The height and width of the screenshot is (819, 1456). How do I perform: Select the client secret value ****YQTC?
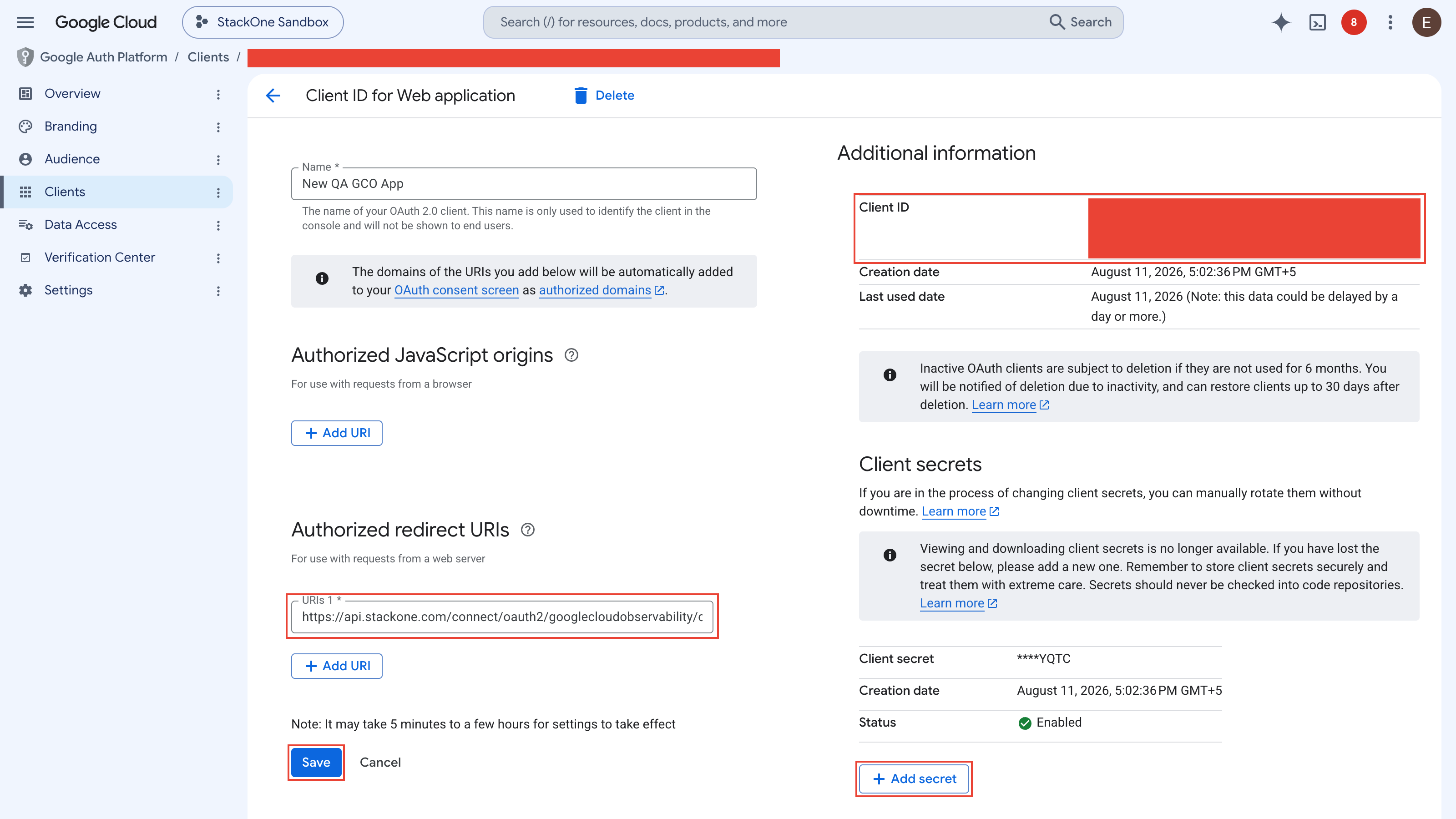[1043, 658]
